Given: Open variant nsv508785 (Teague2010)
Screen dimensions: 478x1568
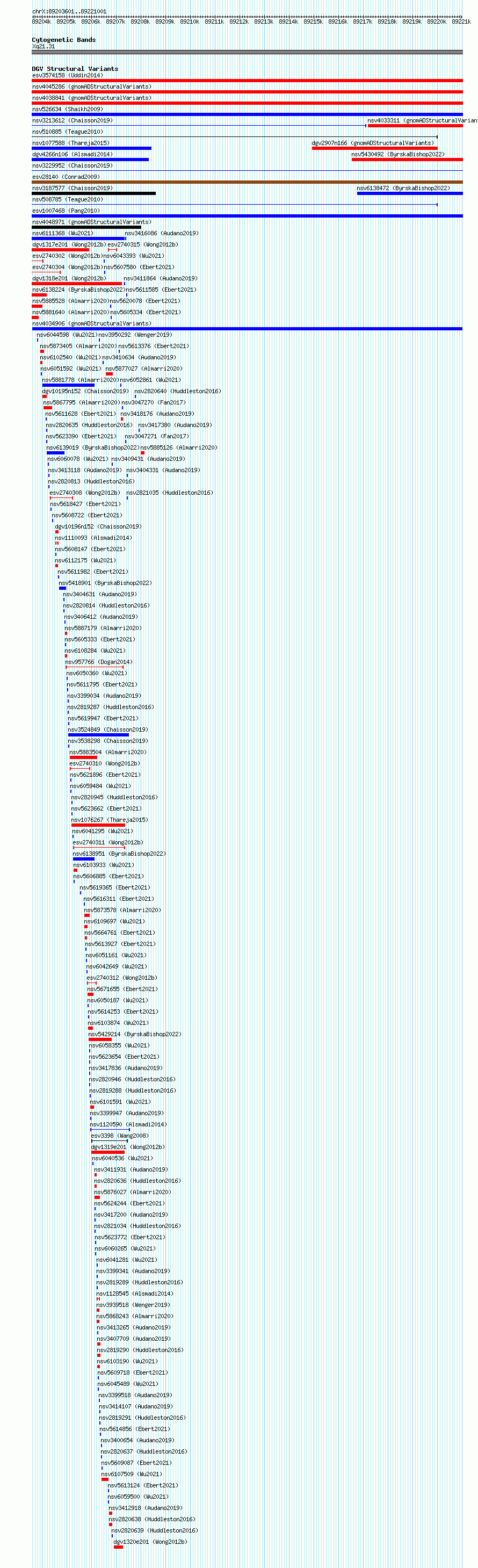Looking at the screenshot, I should click(68, 199).
